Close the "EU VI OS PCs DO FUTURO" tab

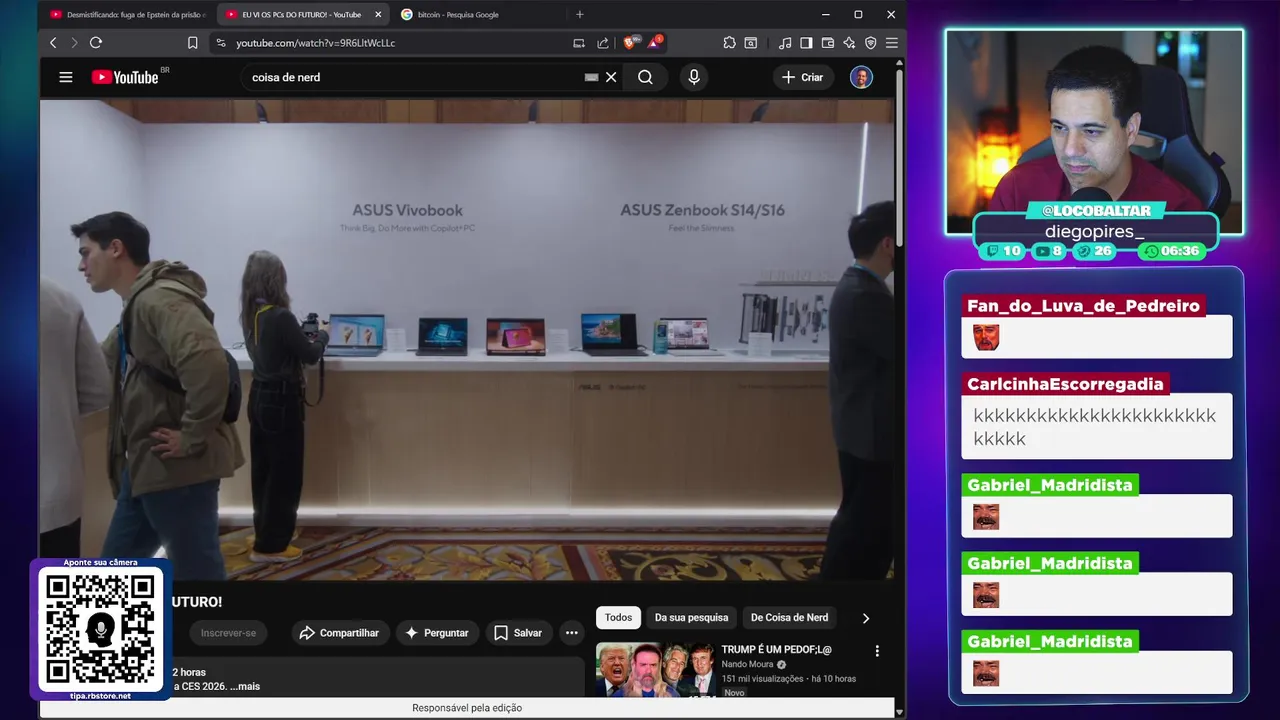coord(378,15)
